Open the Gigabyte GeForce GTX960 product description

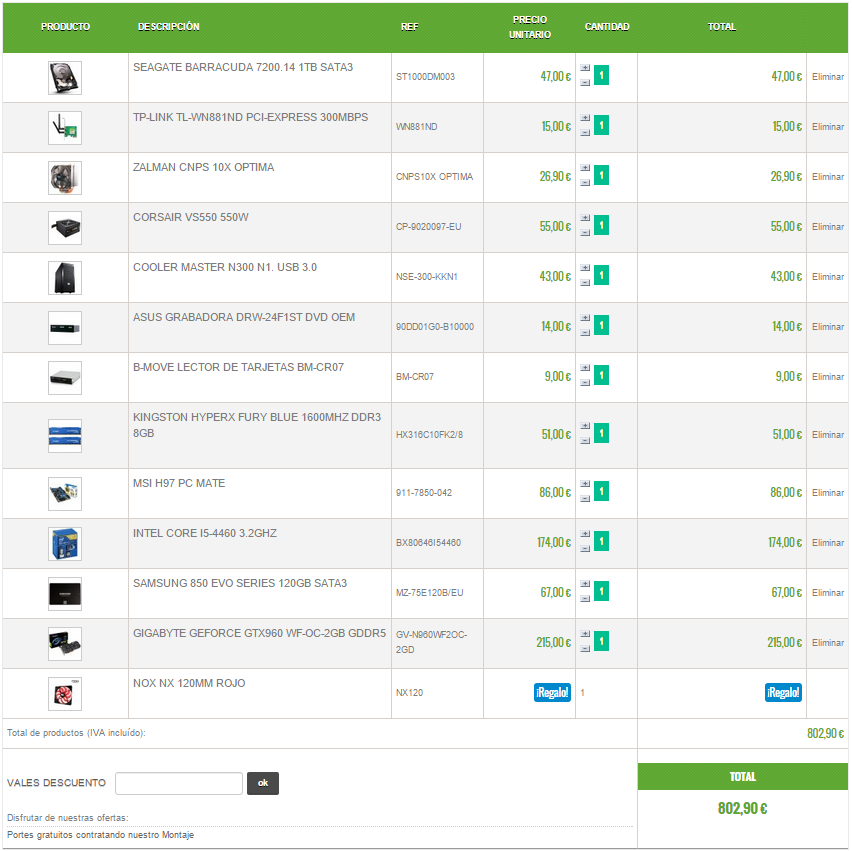coord(259,633)
